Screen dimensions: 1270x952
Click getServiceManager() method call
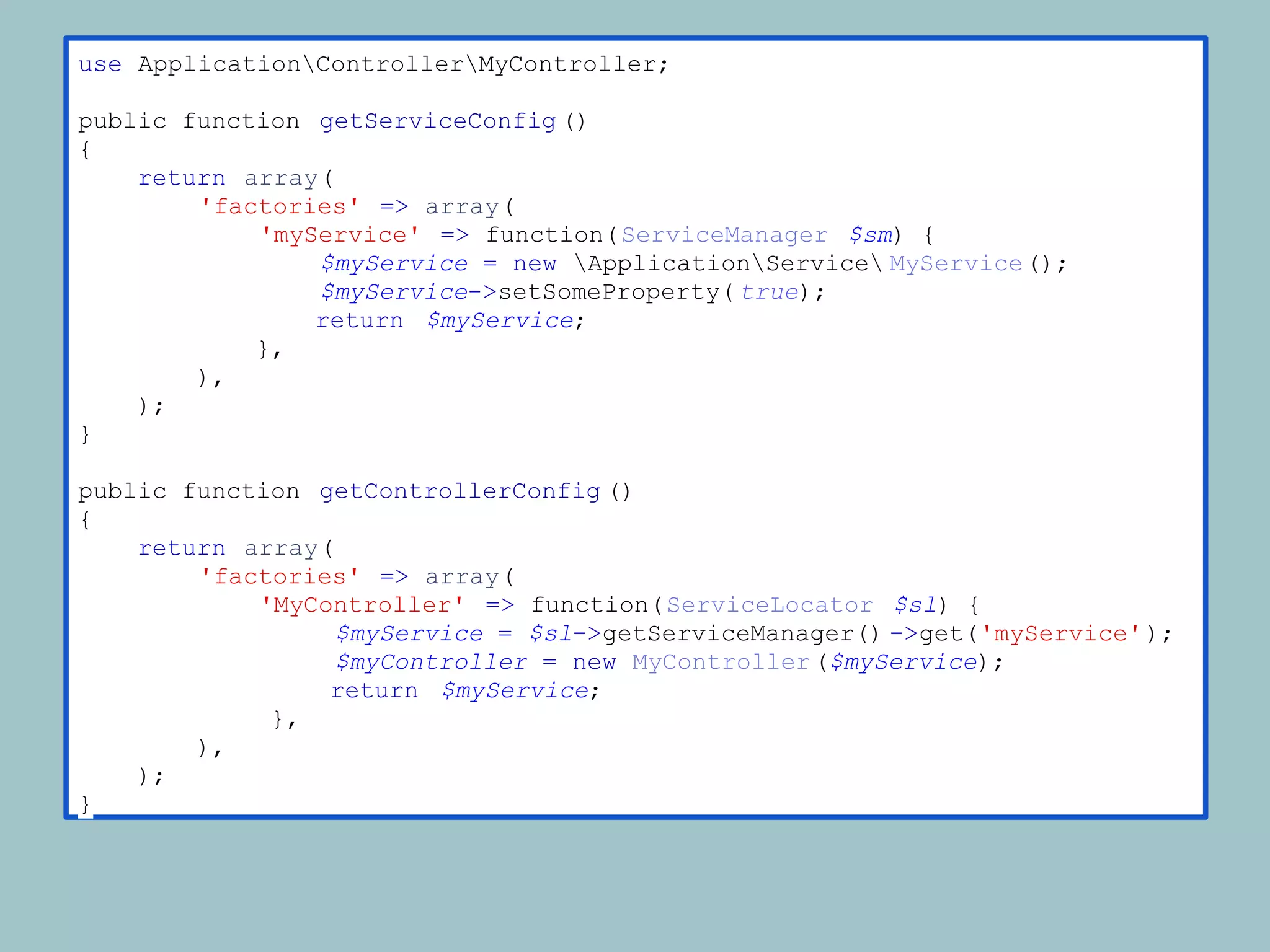click(742, 634)
